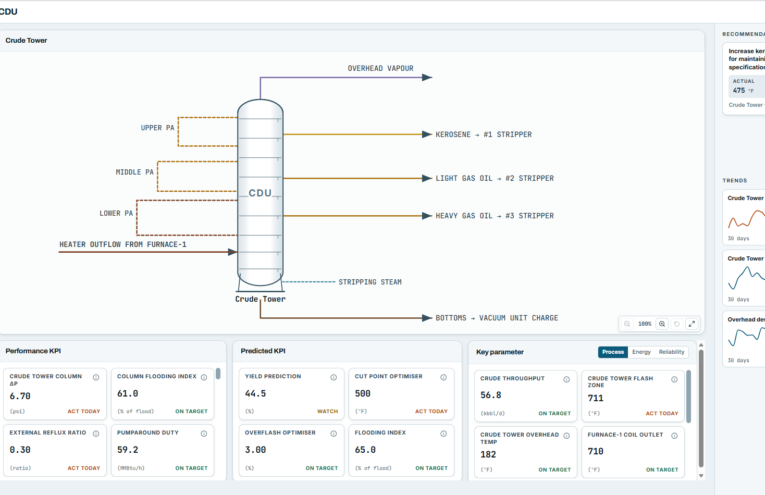The image size is (765, 495).
Task: Click the Stripping Steam label
Action: click(370, 282)
